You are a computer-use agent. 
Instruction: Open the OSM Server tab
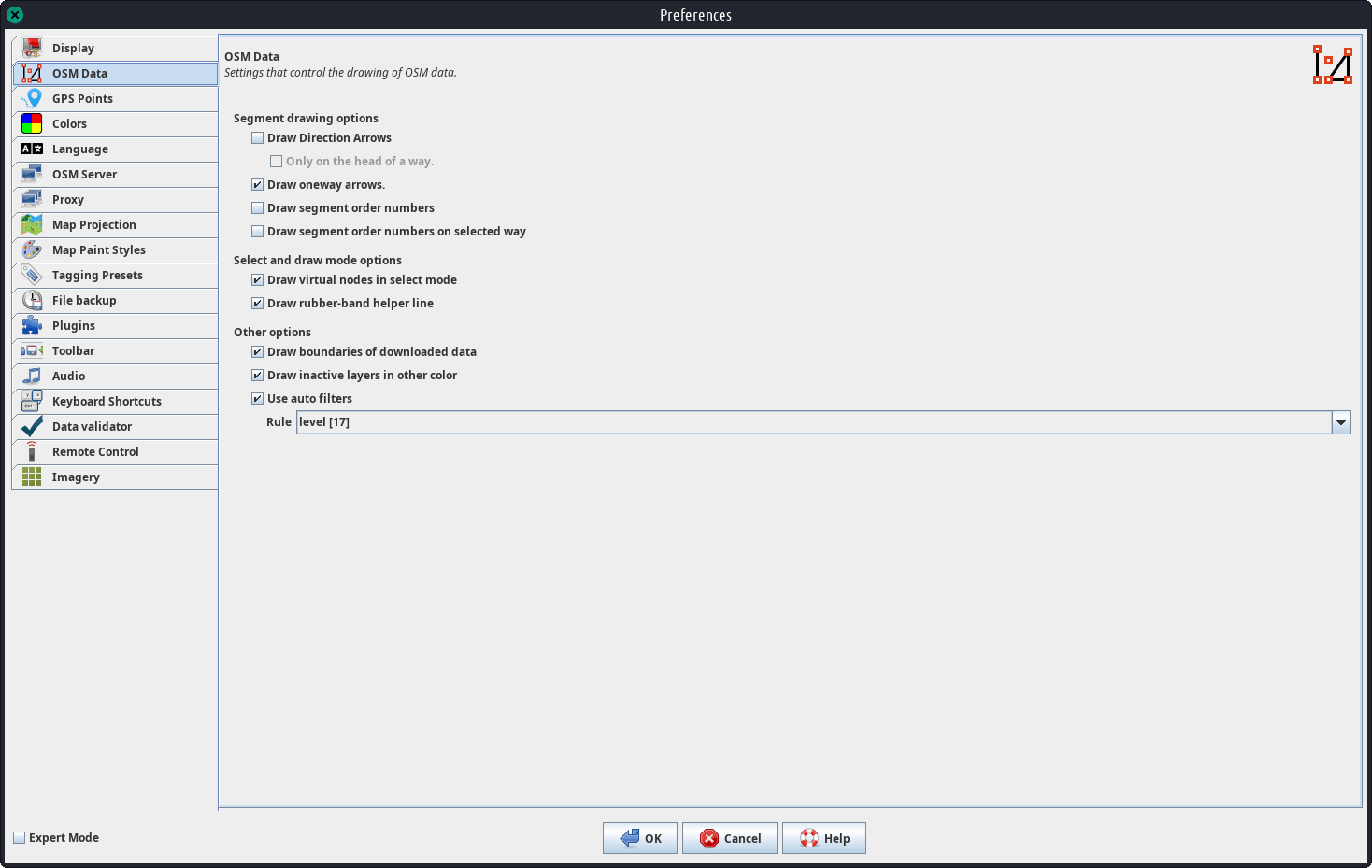point(115,174)
